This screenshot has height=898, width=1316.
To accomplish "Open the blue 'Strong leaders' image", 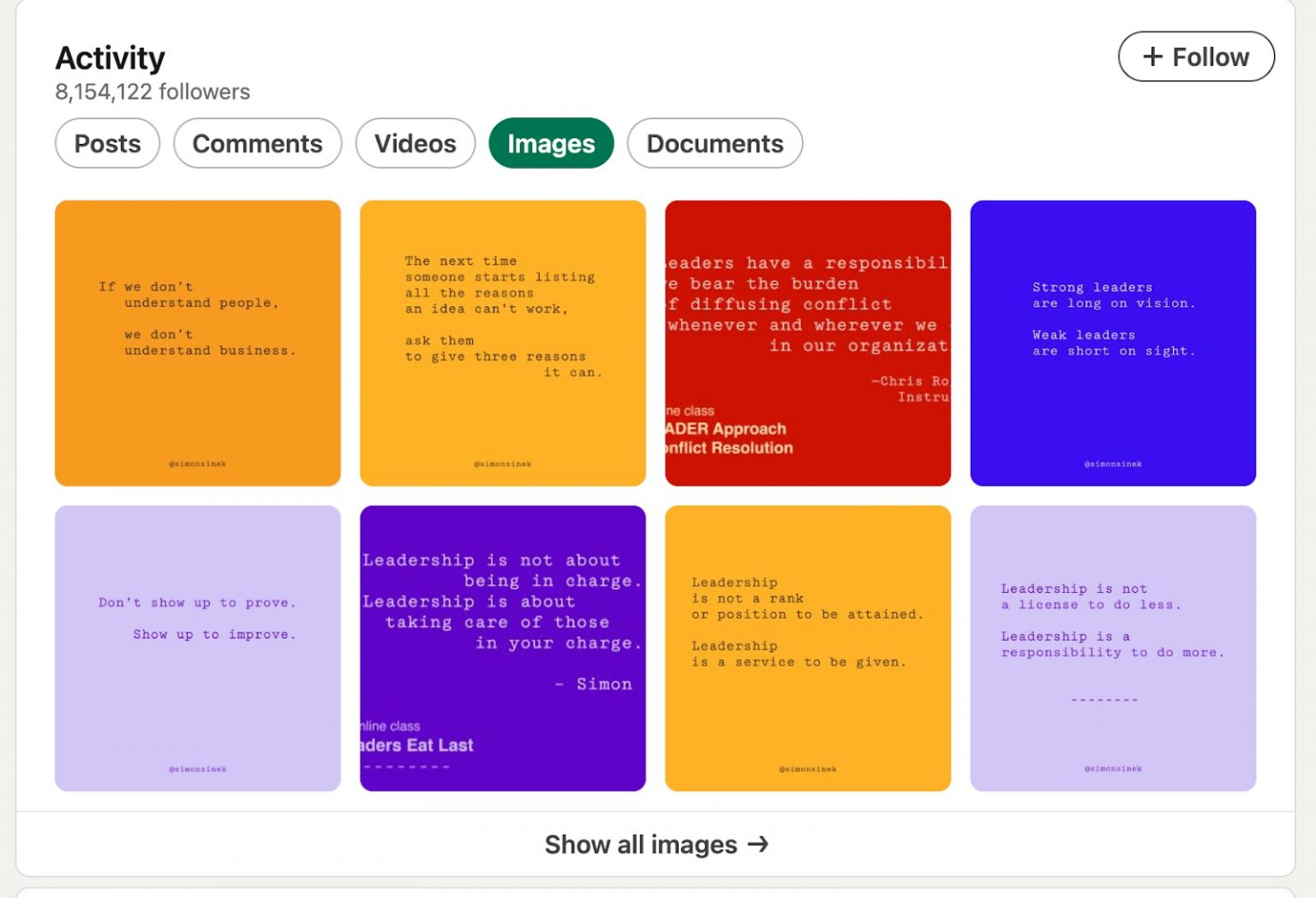I will (x=1113, y=343).
